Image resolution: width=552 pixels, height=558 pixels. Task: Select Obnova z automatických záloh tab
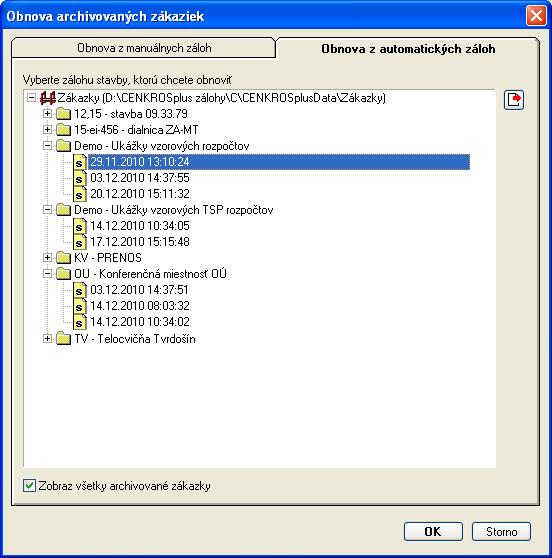(x=408, y=49)
